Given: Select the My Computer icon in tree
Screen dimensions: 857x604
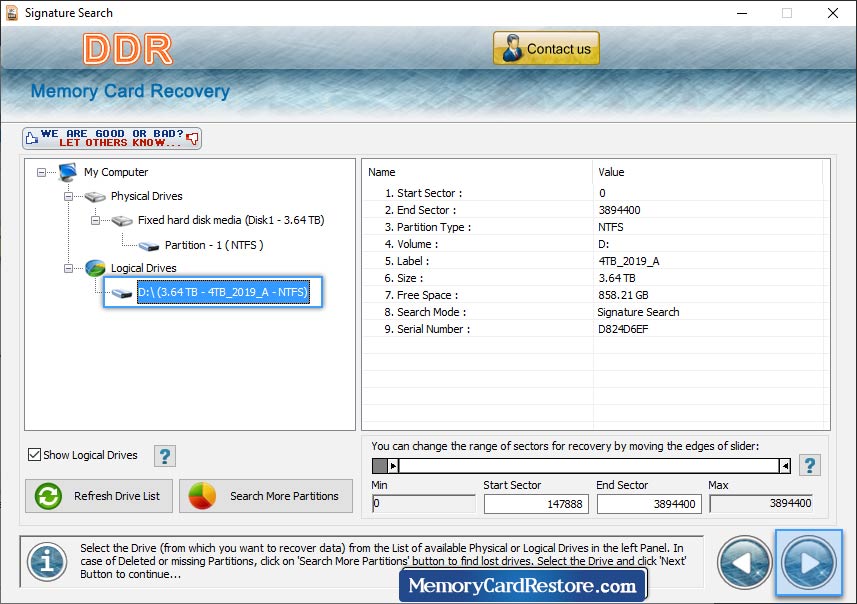Looking at the screenshot, I should (66, 172).
